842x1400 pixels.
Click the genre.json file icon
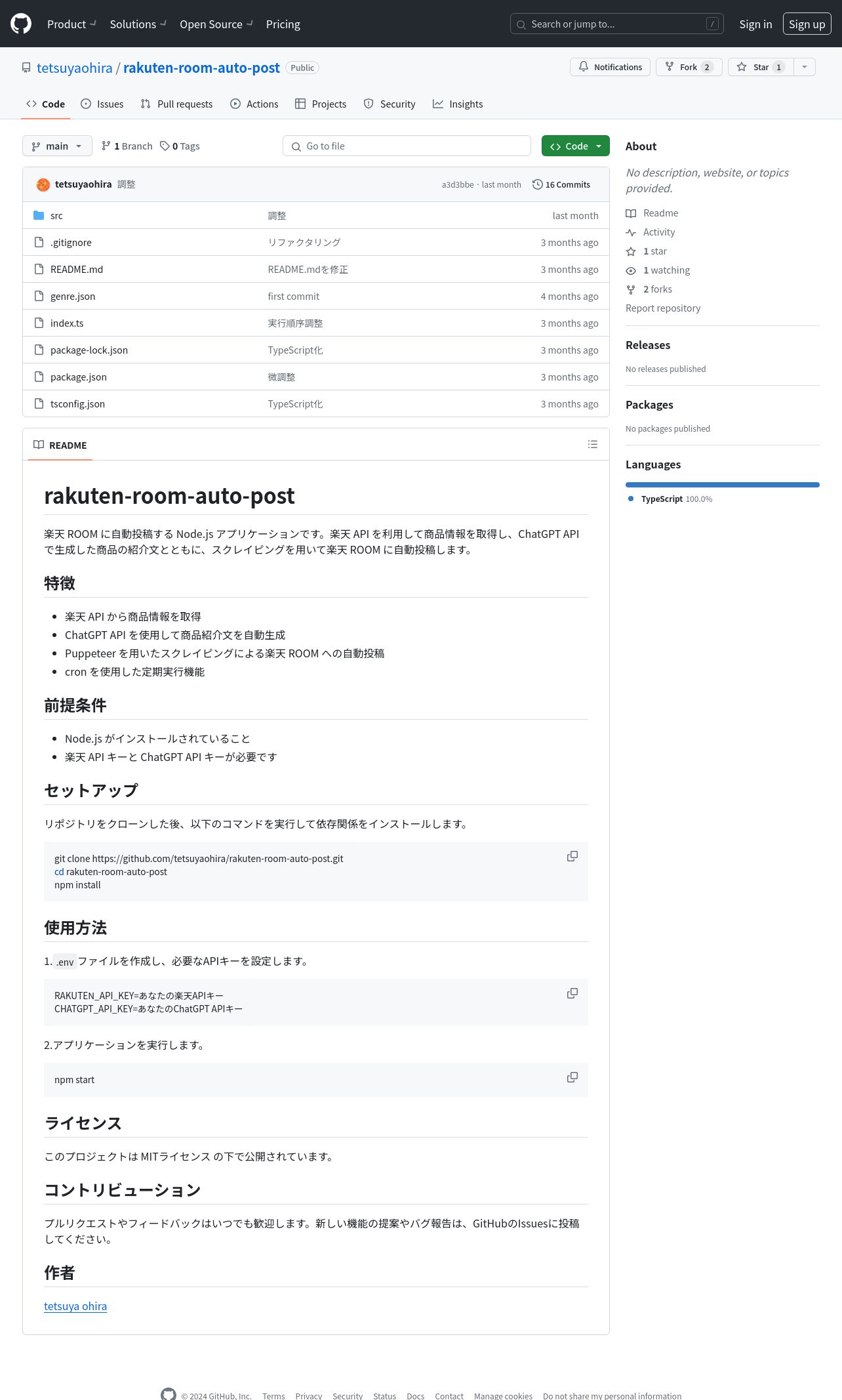pyautogui.click(x=39, y=296)
